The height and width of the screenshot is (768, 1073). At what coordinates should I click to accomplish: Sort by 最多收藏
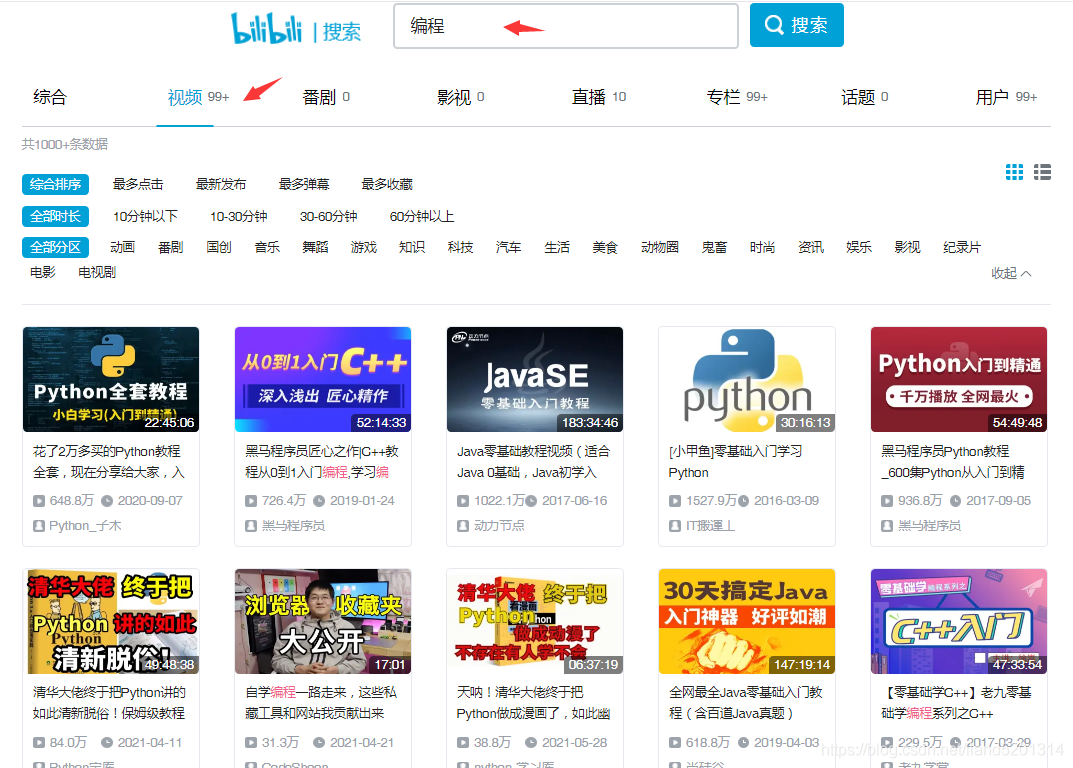387,184
